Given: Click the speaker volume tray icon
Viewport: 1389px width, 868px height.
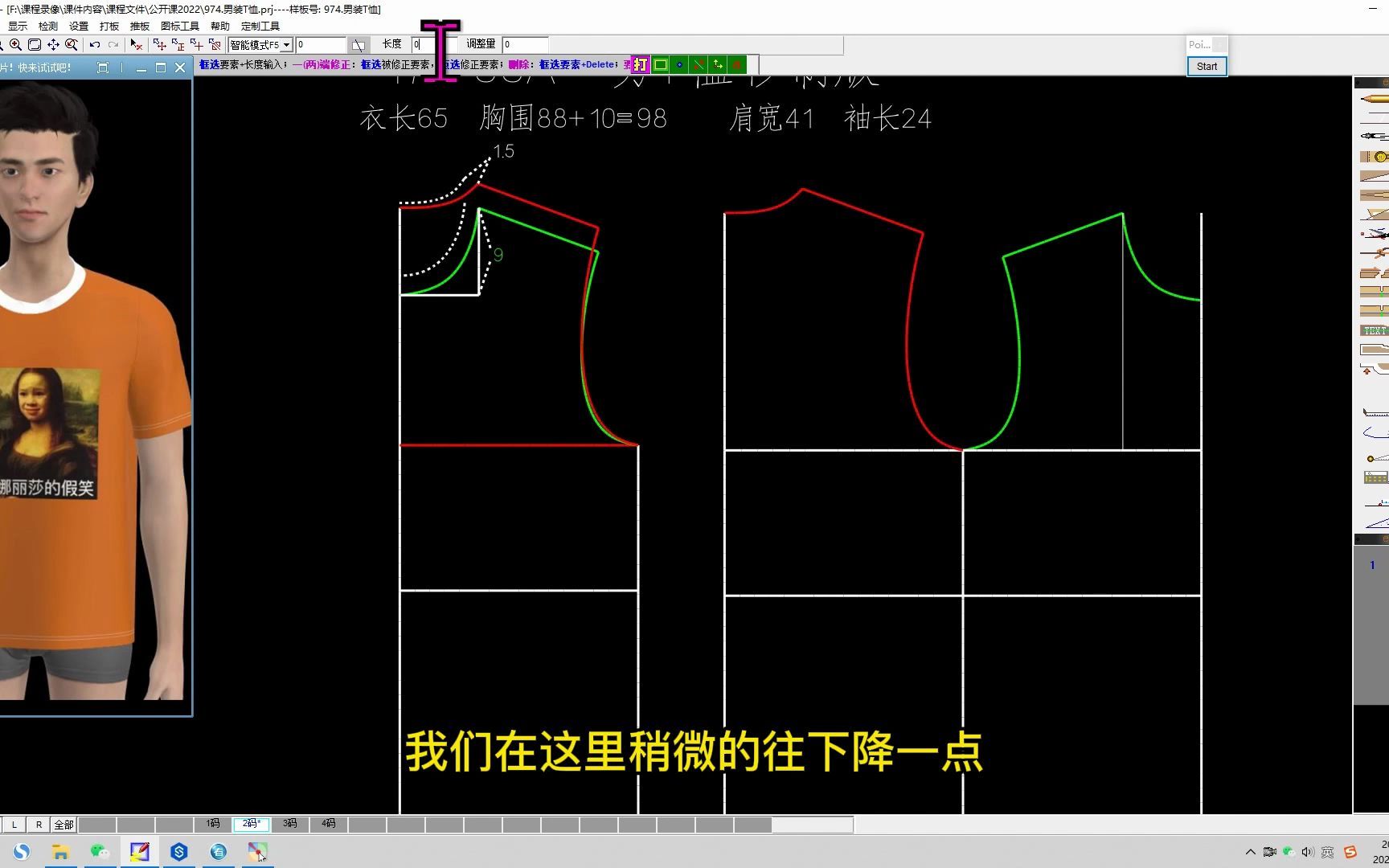Looking at the screenshot, I should coord(1307,852).
